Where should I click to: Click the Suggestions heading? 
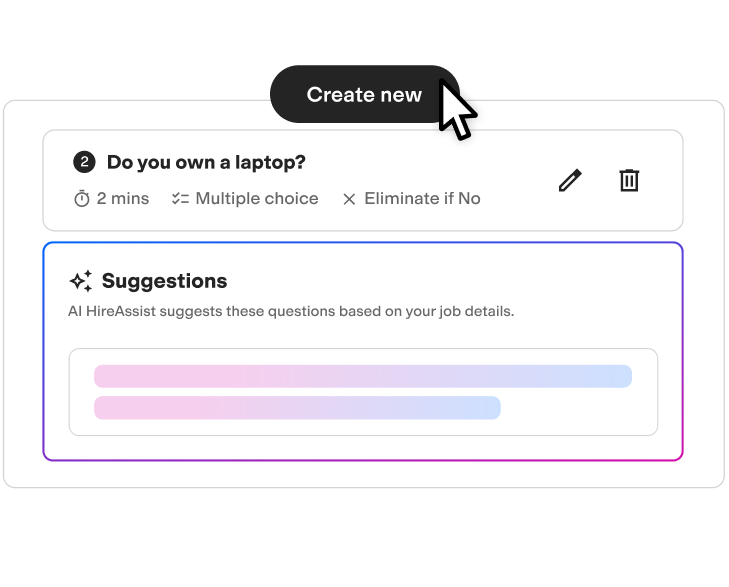[165, 281]
